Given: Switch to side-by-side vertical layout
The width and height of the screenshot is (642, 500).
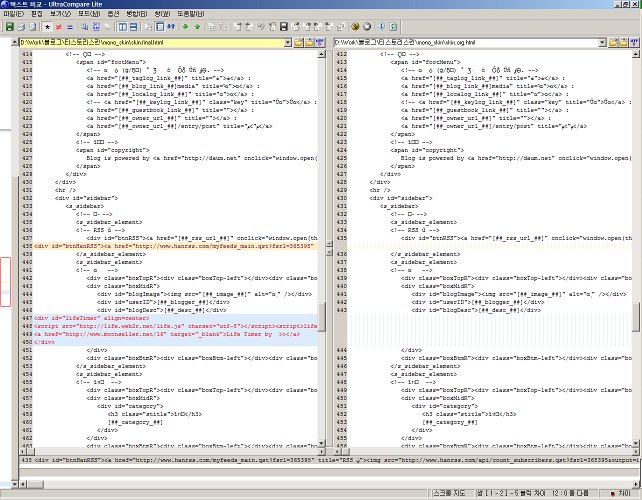Looking at the screenshot, I should 122,27.
